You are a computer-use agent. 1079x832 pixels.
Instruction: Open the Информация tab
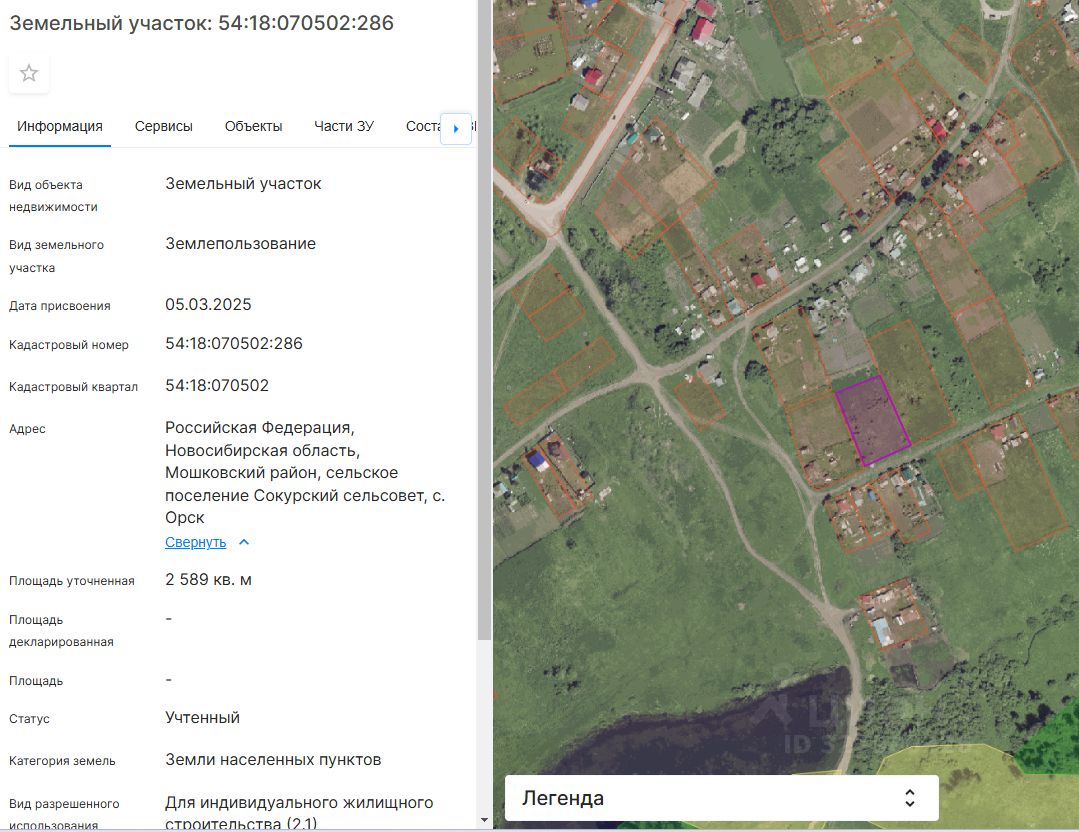(60, 127)
